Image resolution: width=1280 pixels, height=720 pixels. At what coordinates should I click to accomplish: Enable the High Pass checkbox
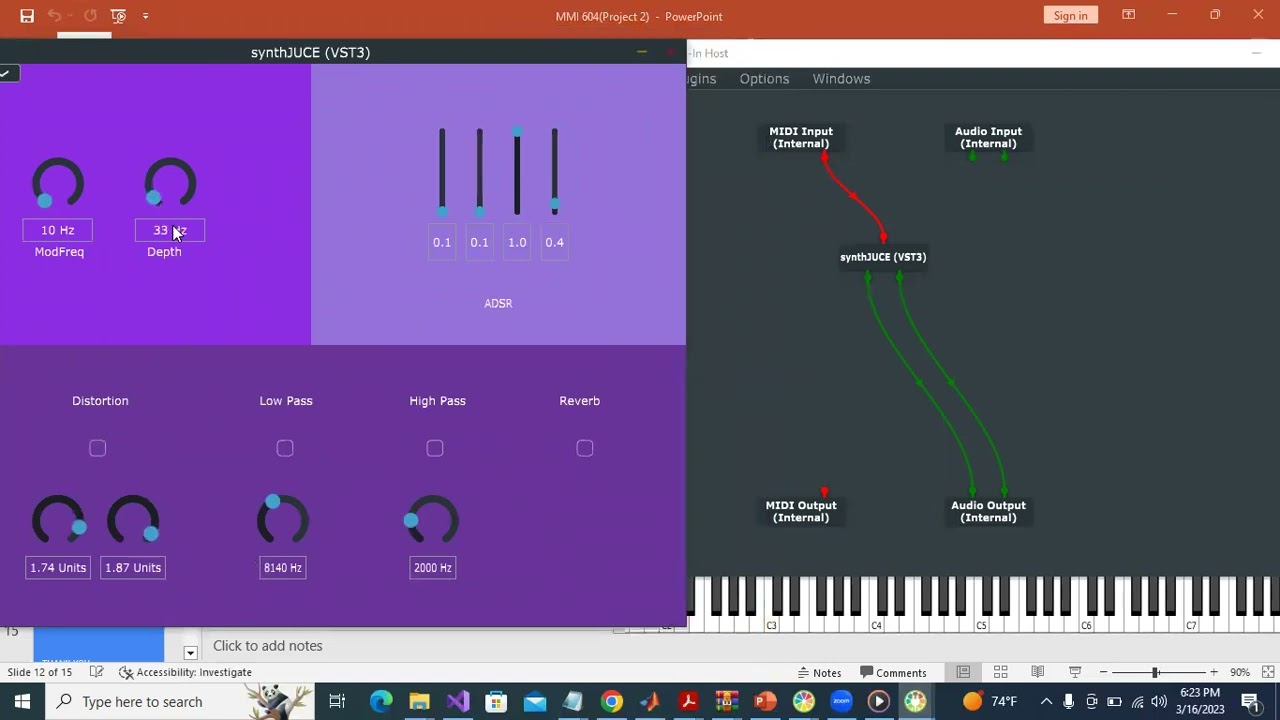click(435, 448)
